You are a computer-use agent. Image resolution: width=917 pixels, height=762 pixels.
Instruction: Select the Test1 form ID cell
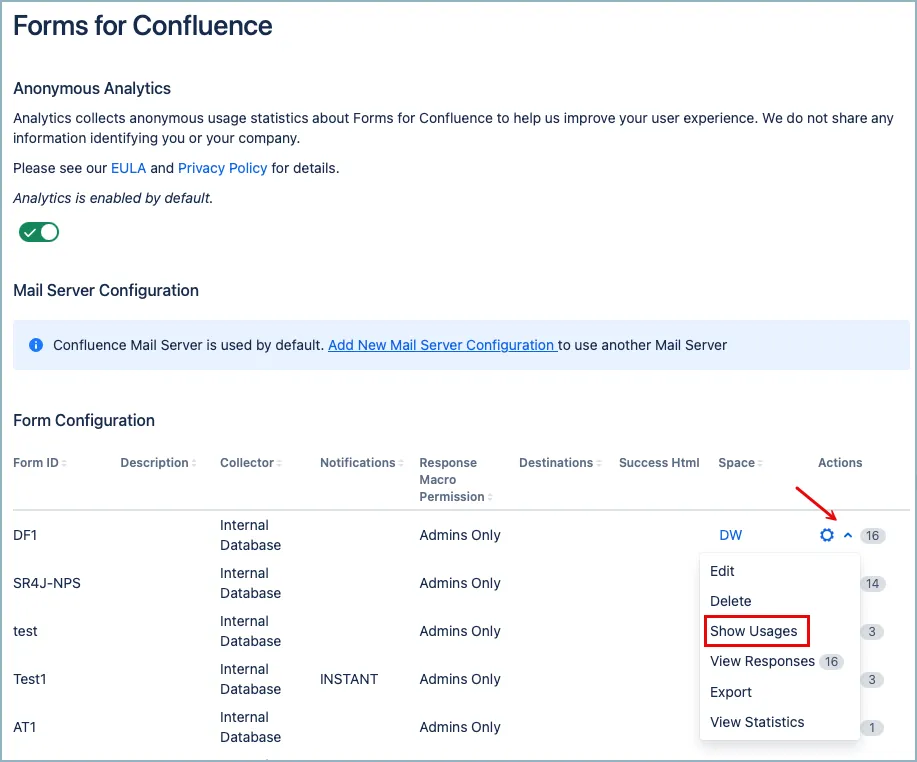(x=30, y=679)
